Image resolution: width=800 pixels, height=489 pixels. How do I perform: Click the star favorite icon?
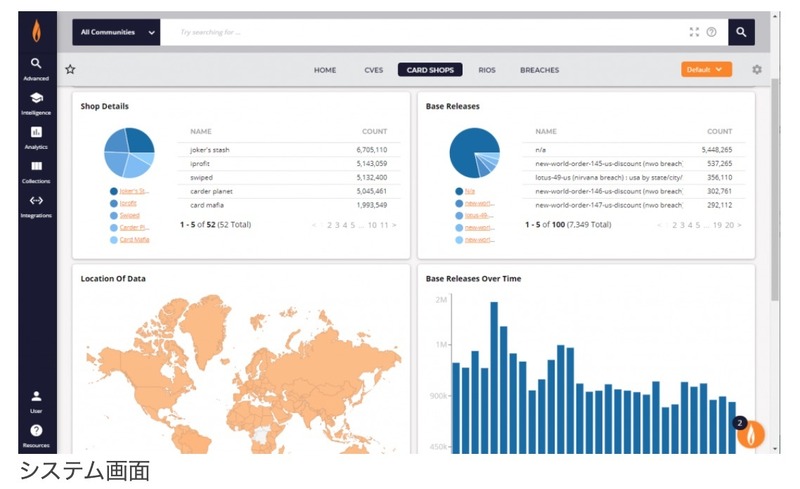pyautogui.click(x=70, y=70)
